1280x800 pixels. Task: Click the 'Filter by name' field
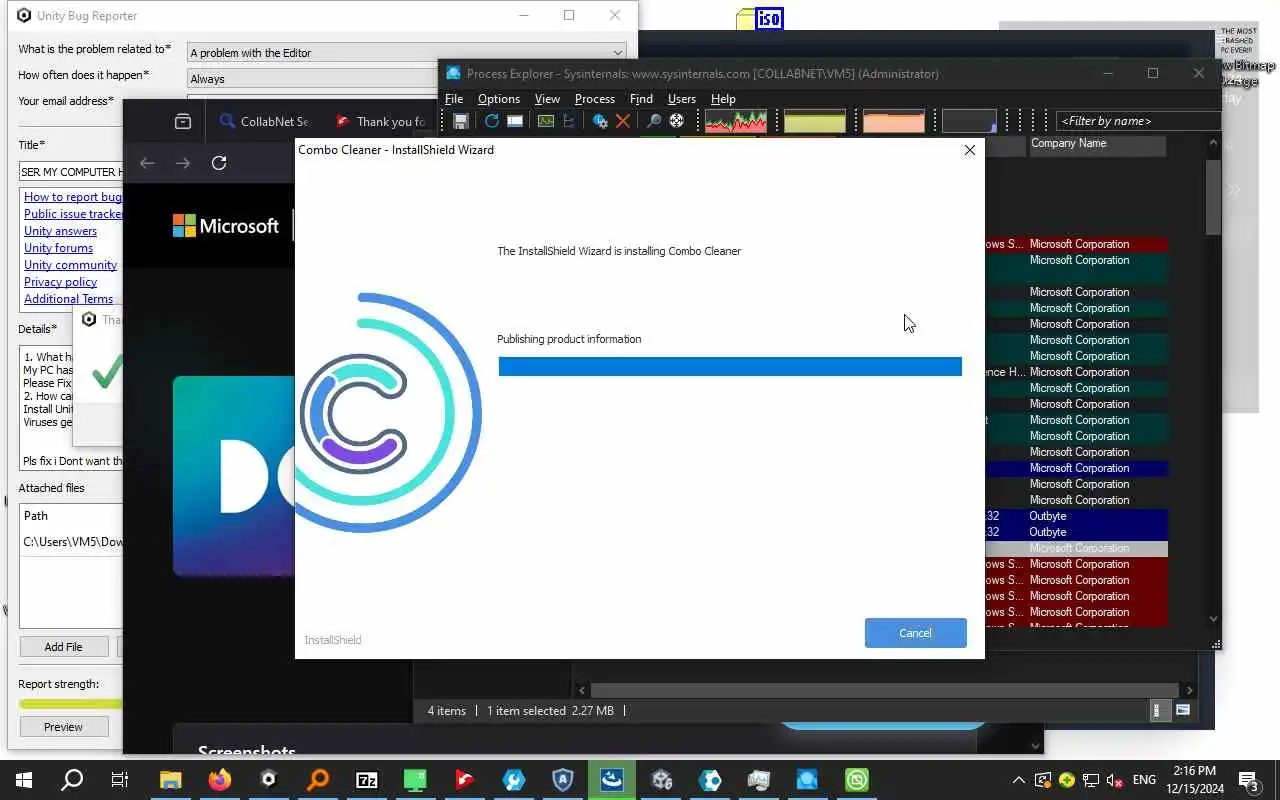click(1138, 121)
